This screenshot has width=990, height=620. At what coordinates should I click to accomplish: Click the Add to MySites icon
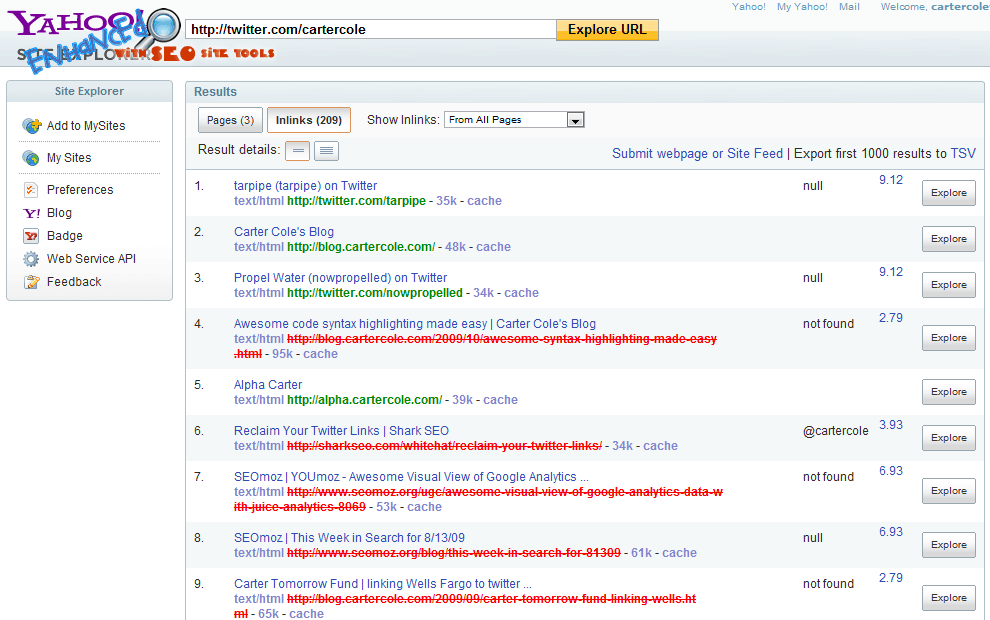coord(31,126)
